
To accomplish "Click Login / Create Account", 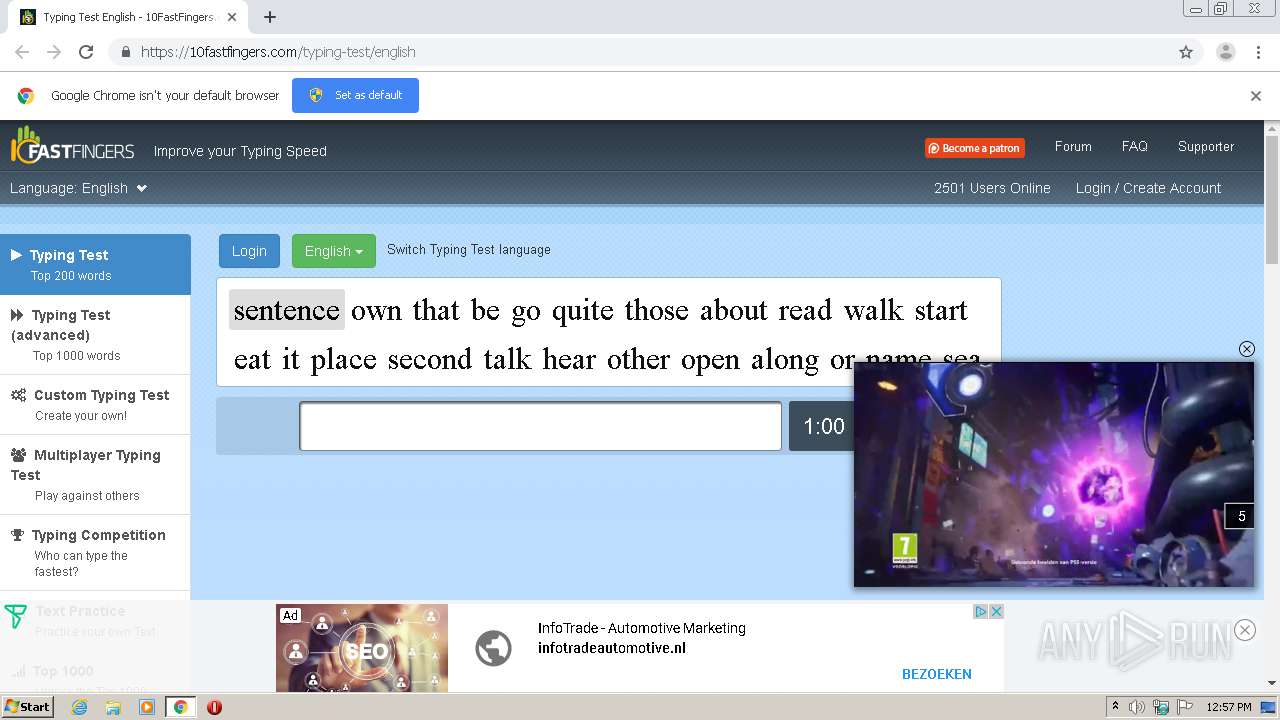I will click(x=1148, y=188).
